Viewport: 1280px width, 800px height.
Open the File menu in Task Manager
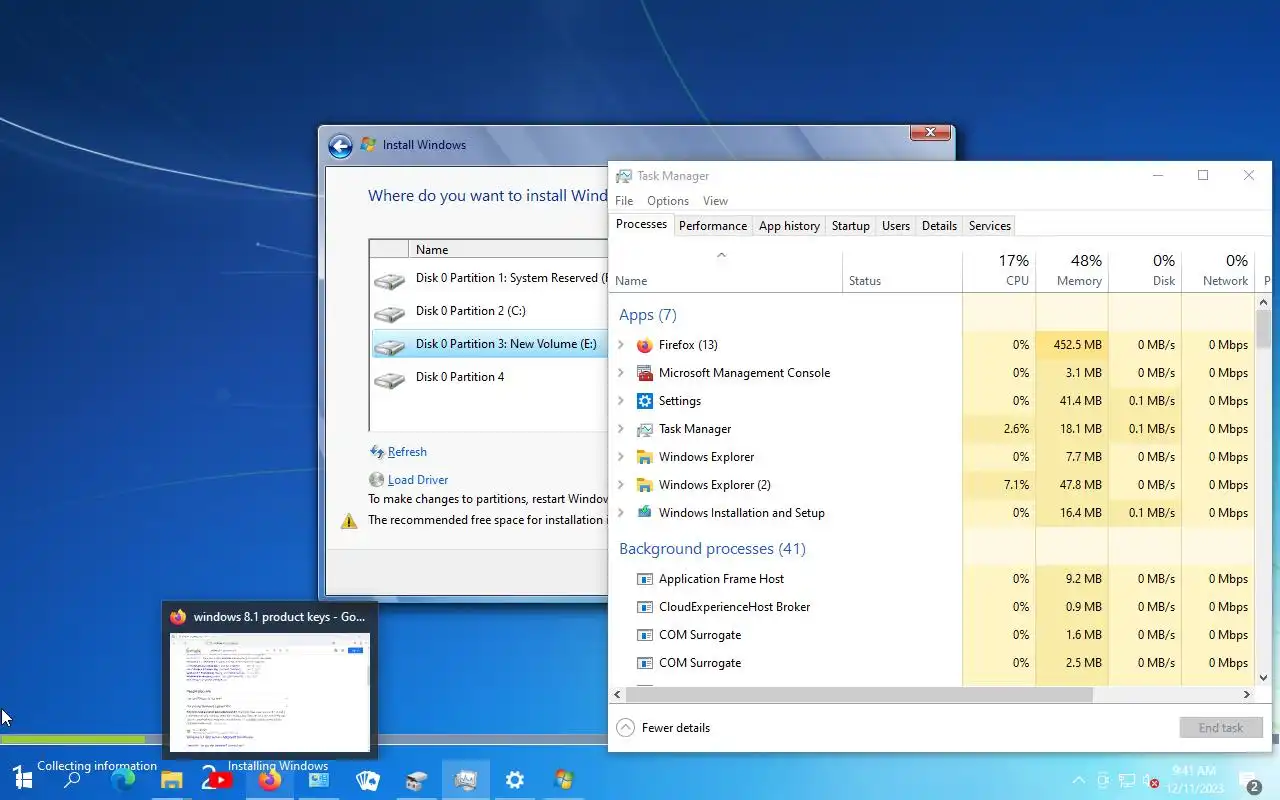(x=624, y=201)
